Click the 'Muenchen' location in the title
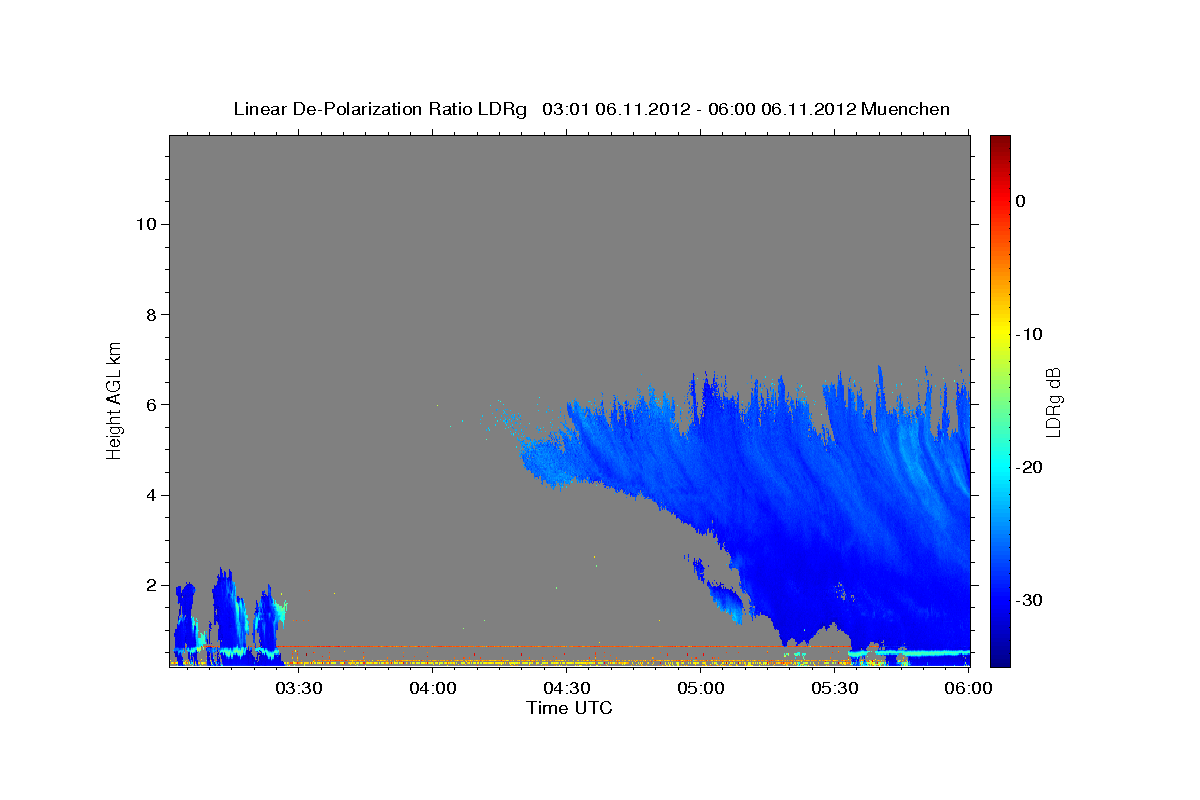The image size is (1200, 800). 906,109
